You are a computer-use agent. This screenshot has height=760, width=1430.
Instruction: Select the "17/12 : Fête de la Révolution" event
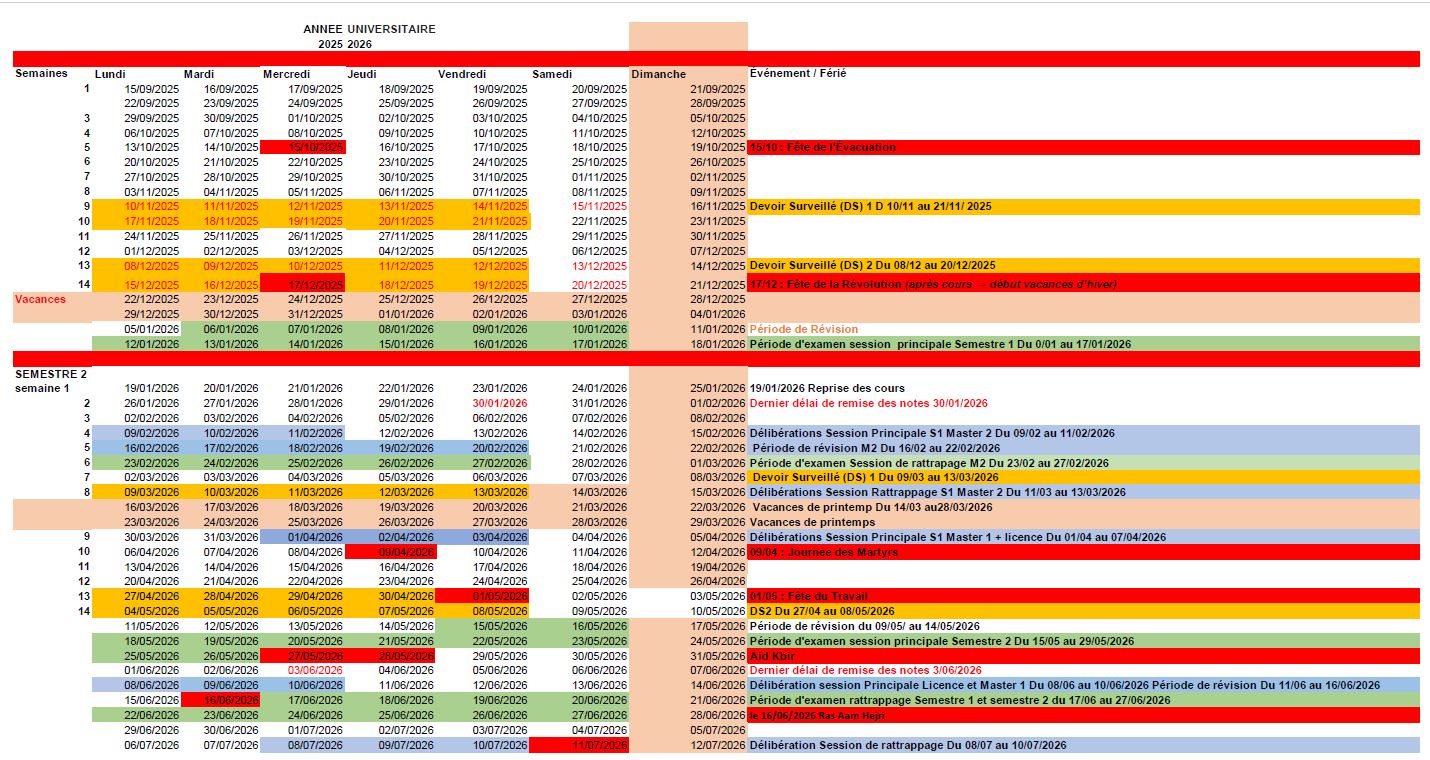click(x=932, y=284)
